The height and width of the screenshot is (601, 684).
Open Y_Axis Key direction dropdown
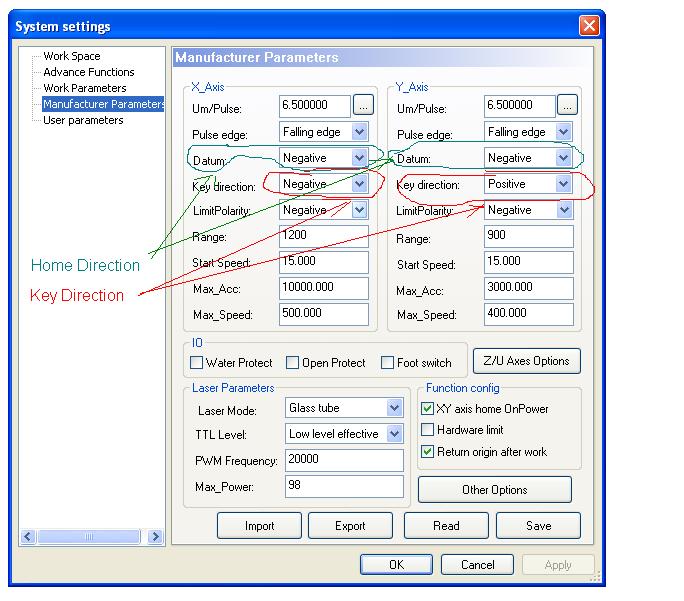pyautogui.click(x=564, y=184)
